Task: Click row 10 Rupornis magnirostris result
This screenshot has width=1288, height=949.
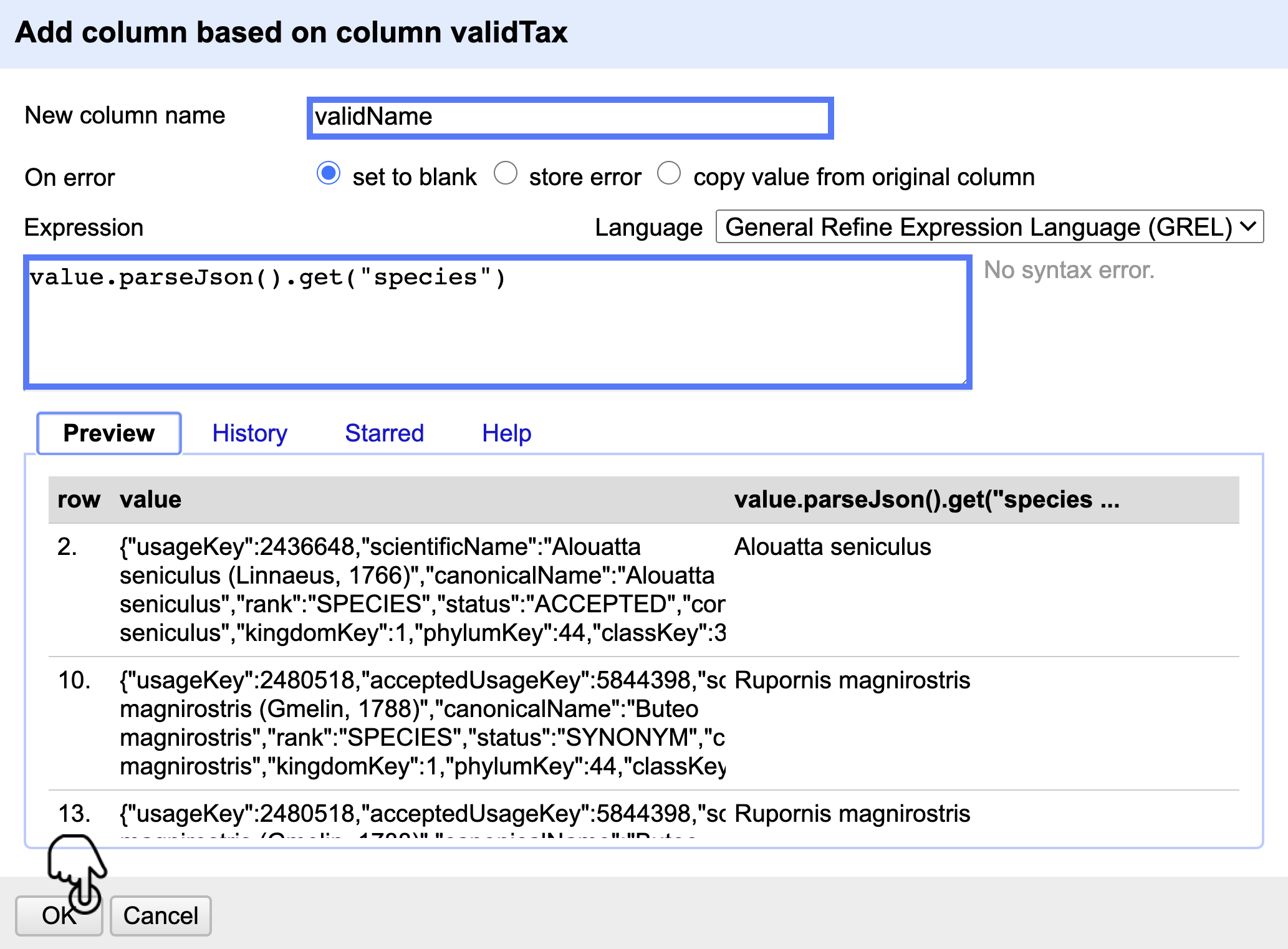Action: (852, 680)
